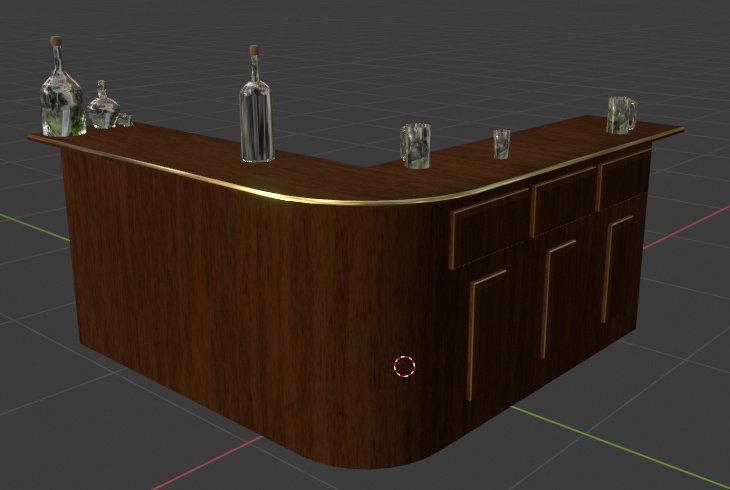Select the beer mug near the counter's inner corner

(x=415, y=145)
